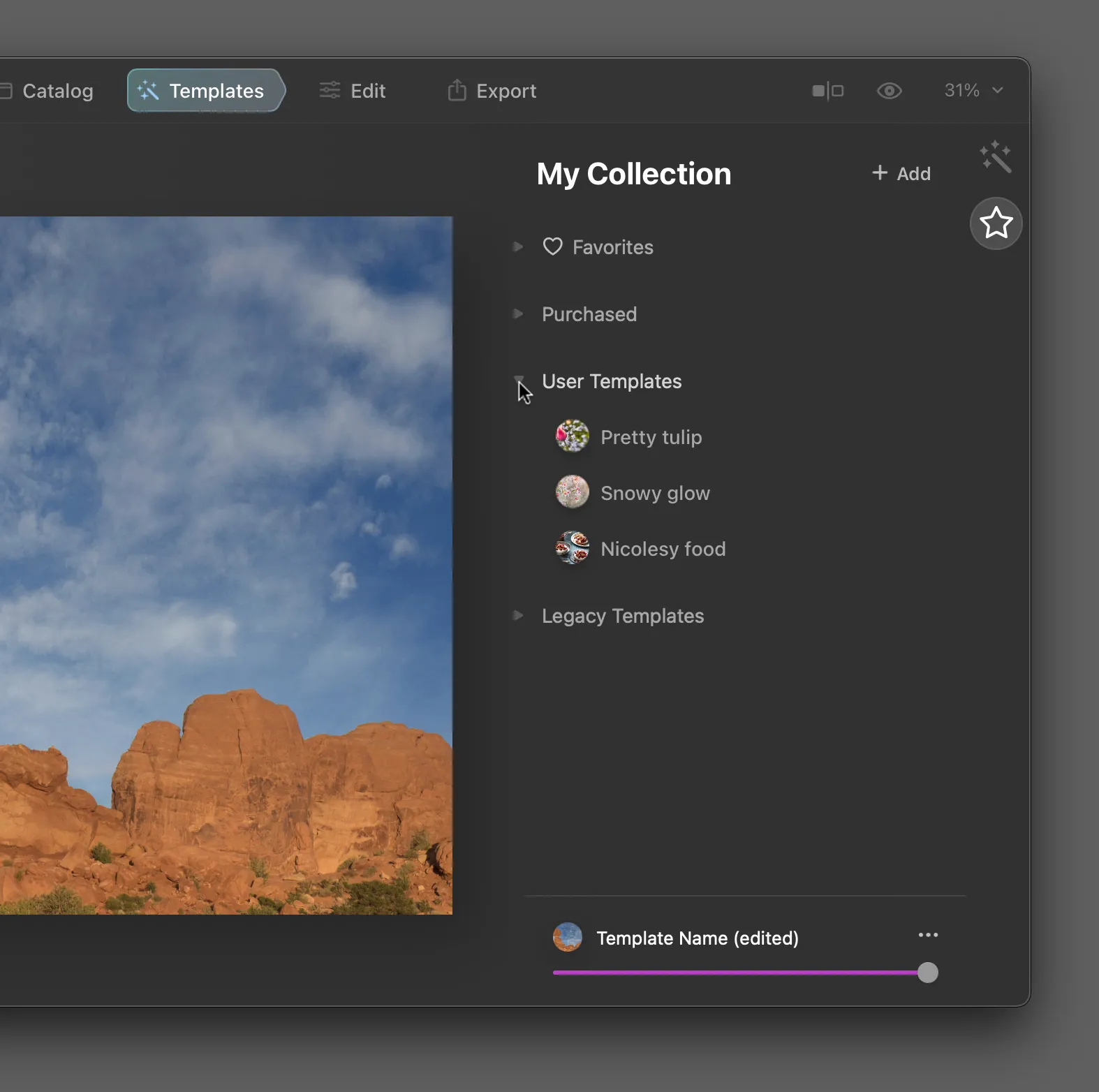Click the Pretty tulip thumbnail icon
The width and height of the screenshot is (1099, 1092).
572,436
